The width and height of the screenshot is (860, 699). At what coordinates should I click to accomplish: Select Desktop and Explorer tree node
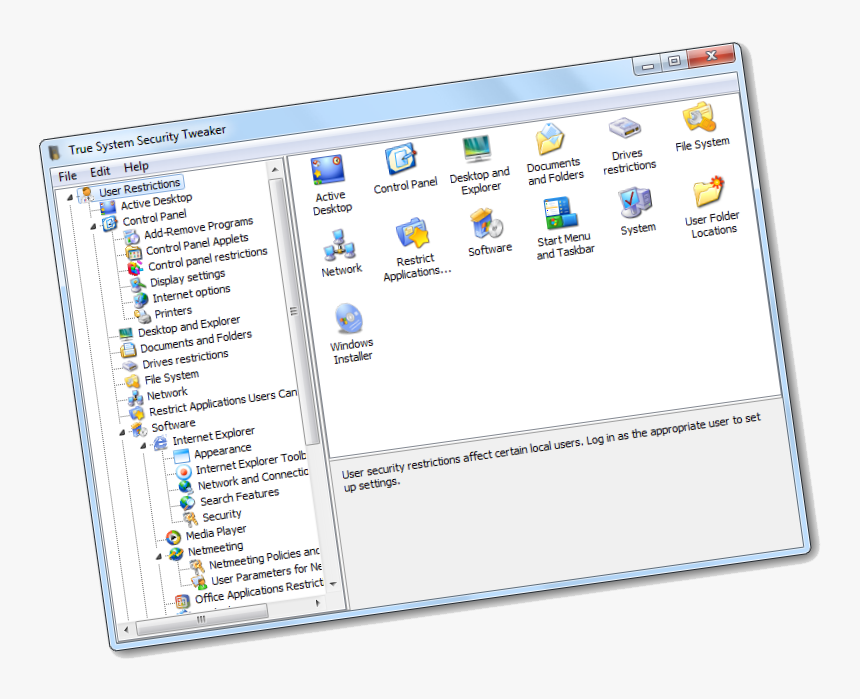click(x=189, y=326)
